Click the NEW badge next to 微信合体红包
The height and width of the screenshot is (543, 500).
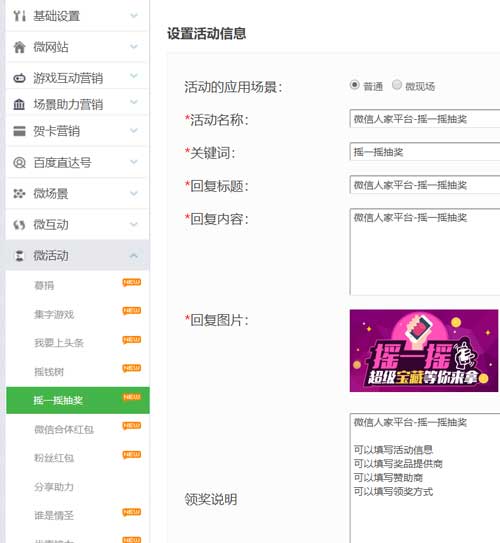click(132, 426)
